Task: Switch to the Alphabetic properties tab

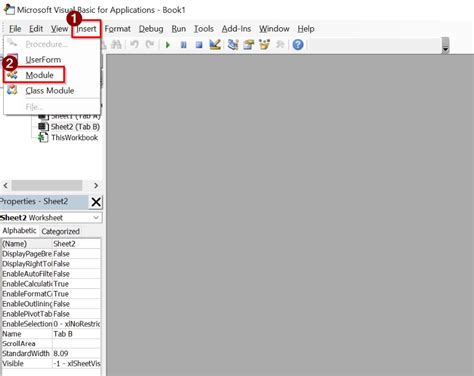Action: [19, 231]
